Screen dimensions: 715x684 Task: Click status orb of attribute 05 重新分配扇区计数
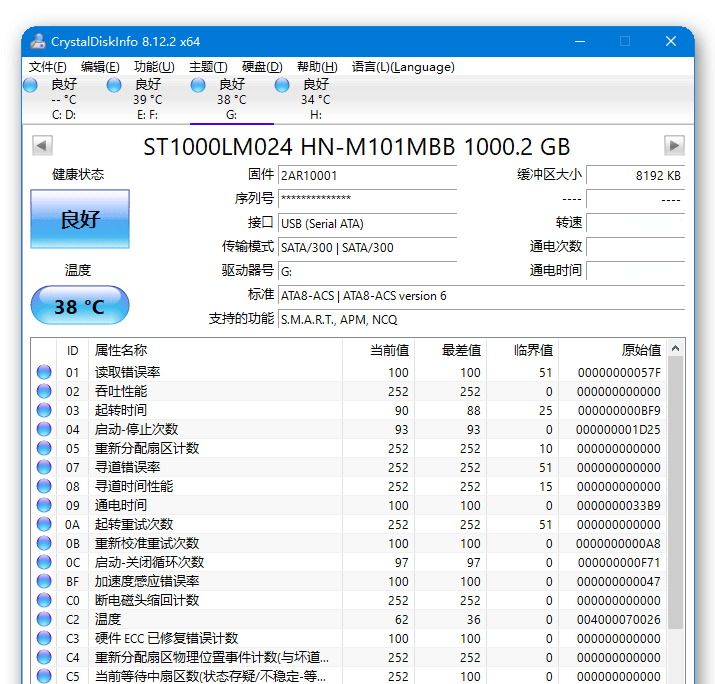point(44,448)
